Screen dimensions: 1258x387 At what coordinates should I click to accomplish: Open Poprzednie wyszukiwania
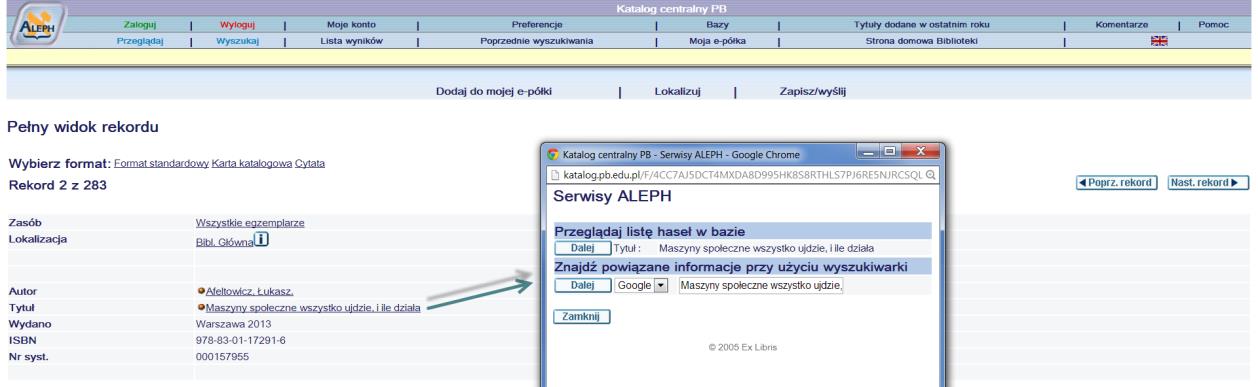tap(536, 41)
